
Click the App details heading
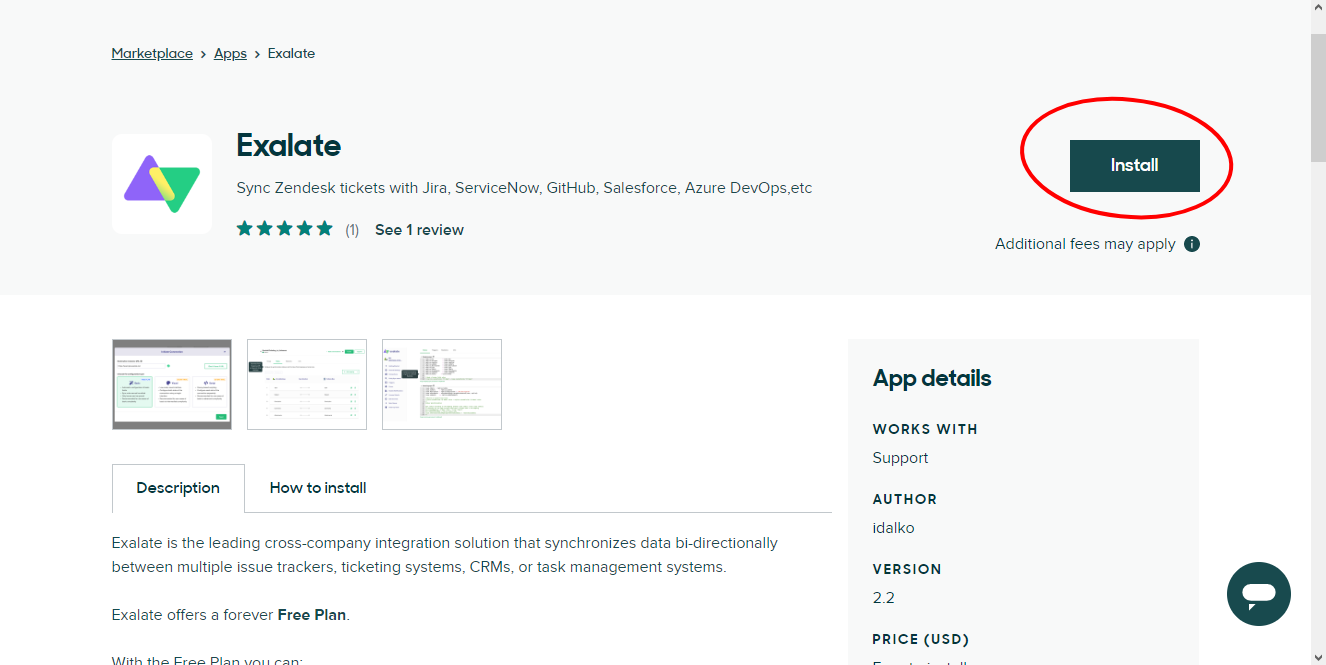[x=932, y=378]
